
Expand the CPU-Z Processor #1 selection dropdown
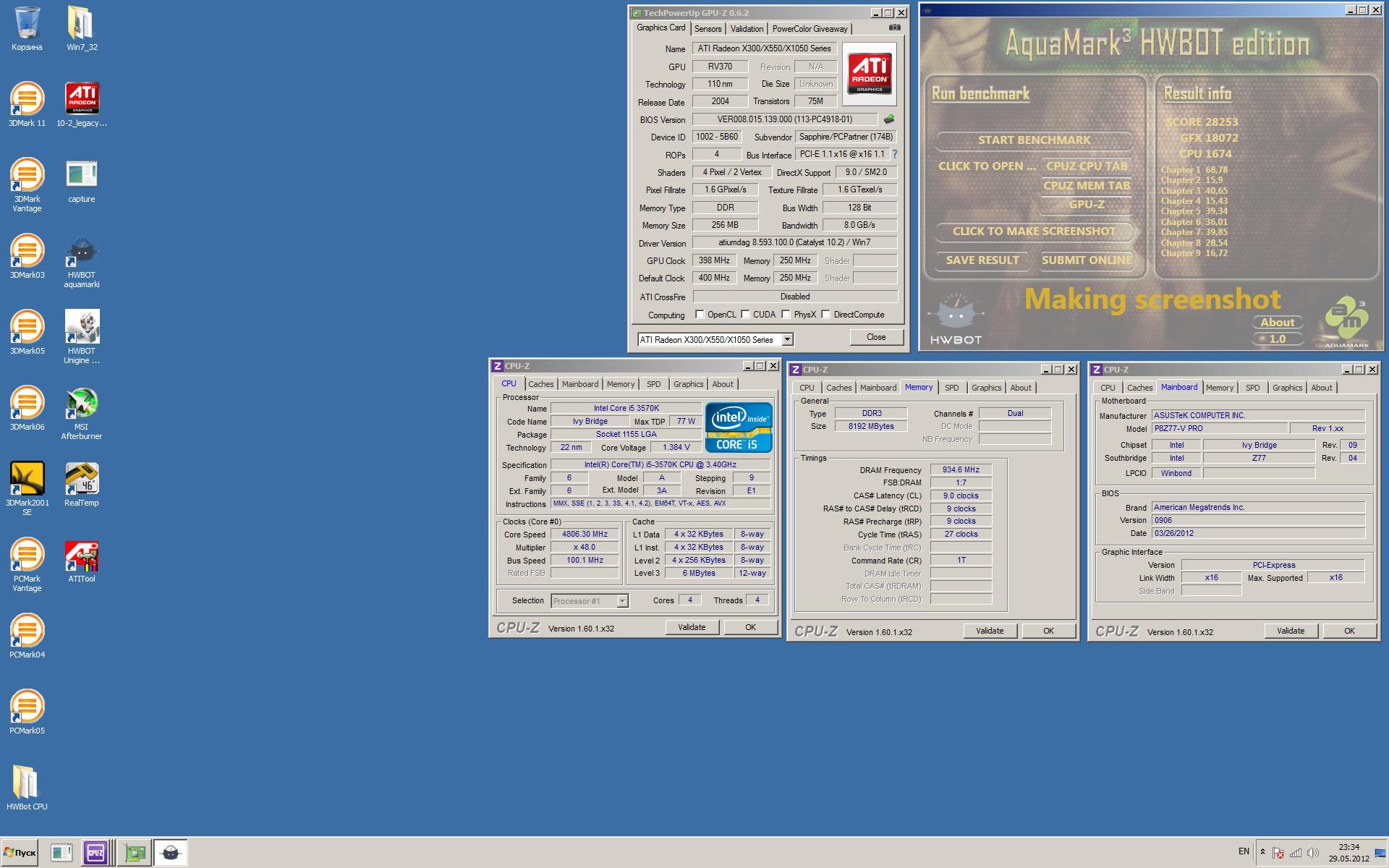click(x=621, y=601)
